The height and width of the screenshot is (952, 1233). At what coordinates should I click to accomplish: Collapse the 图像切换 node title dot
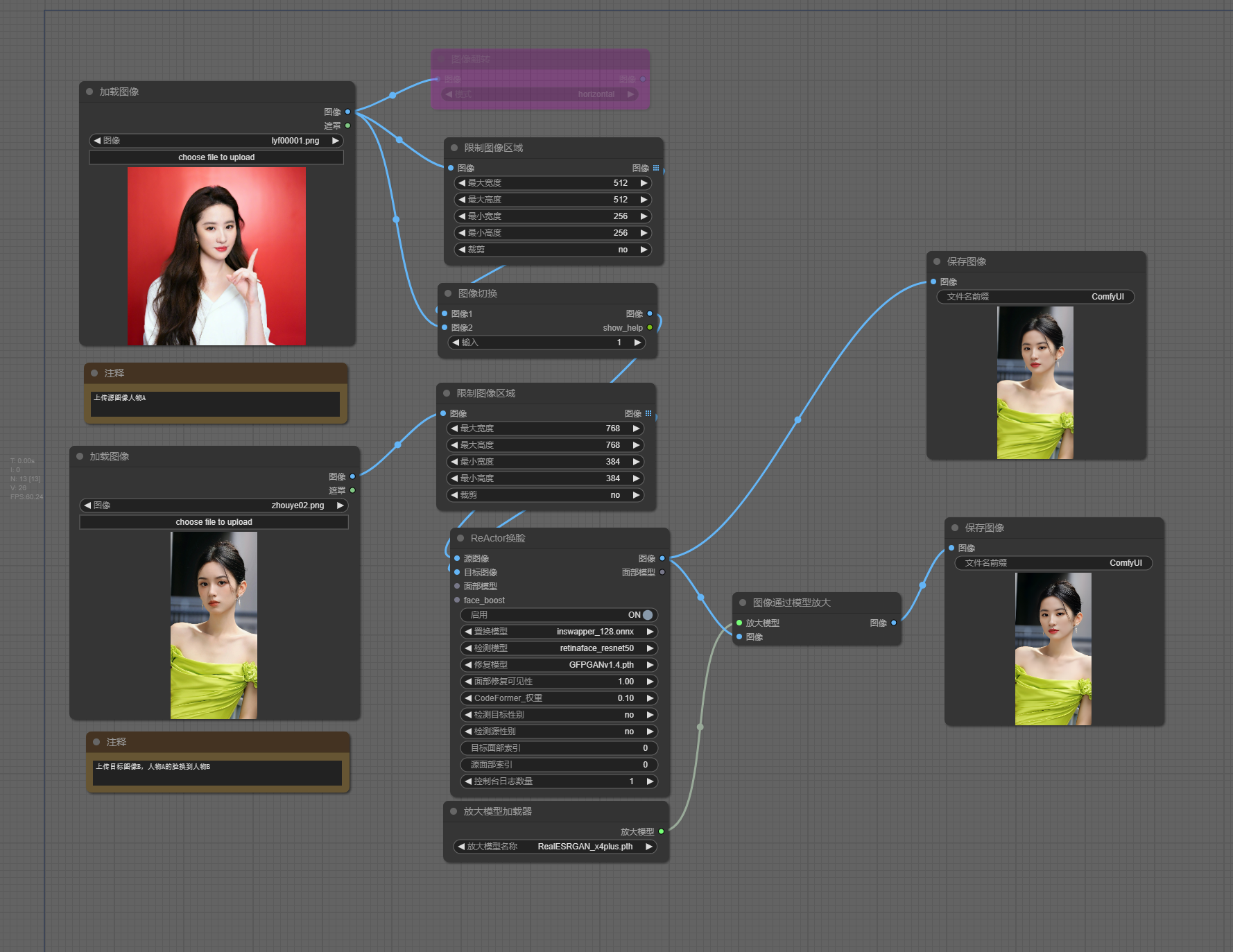click(448, 293)
